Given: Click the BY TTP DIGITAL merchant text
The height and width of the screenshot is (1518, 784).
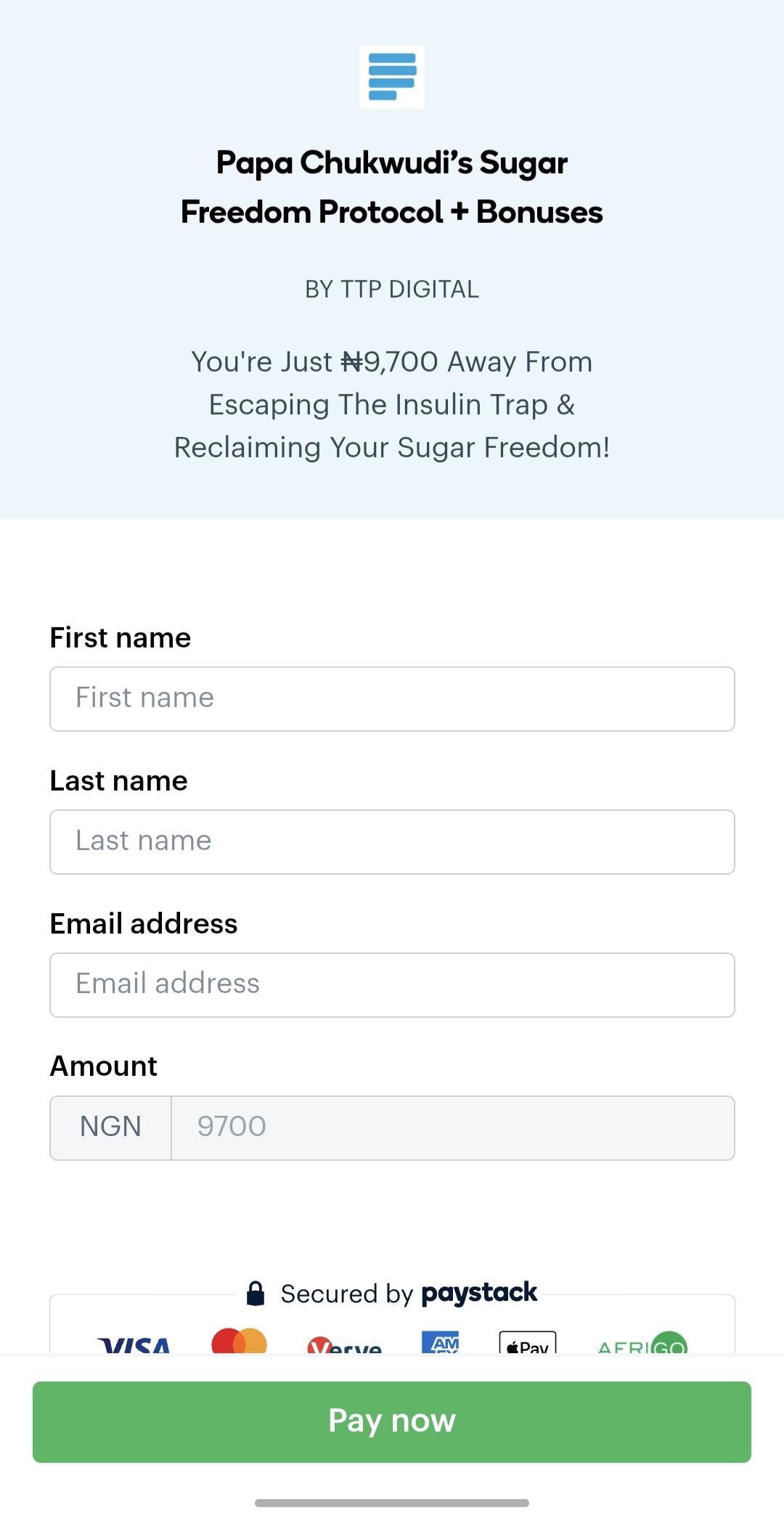Looking at the screenshot, I should (x=392, y=288).
